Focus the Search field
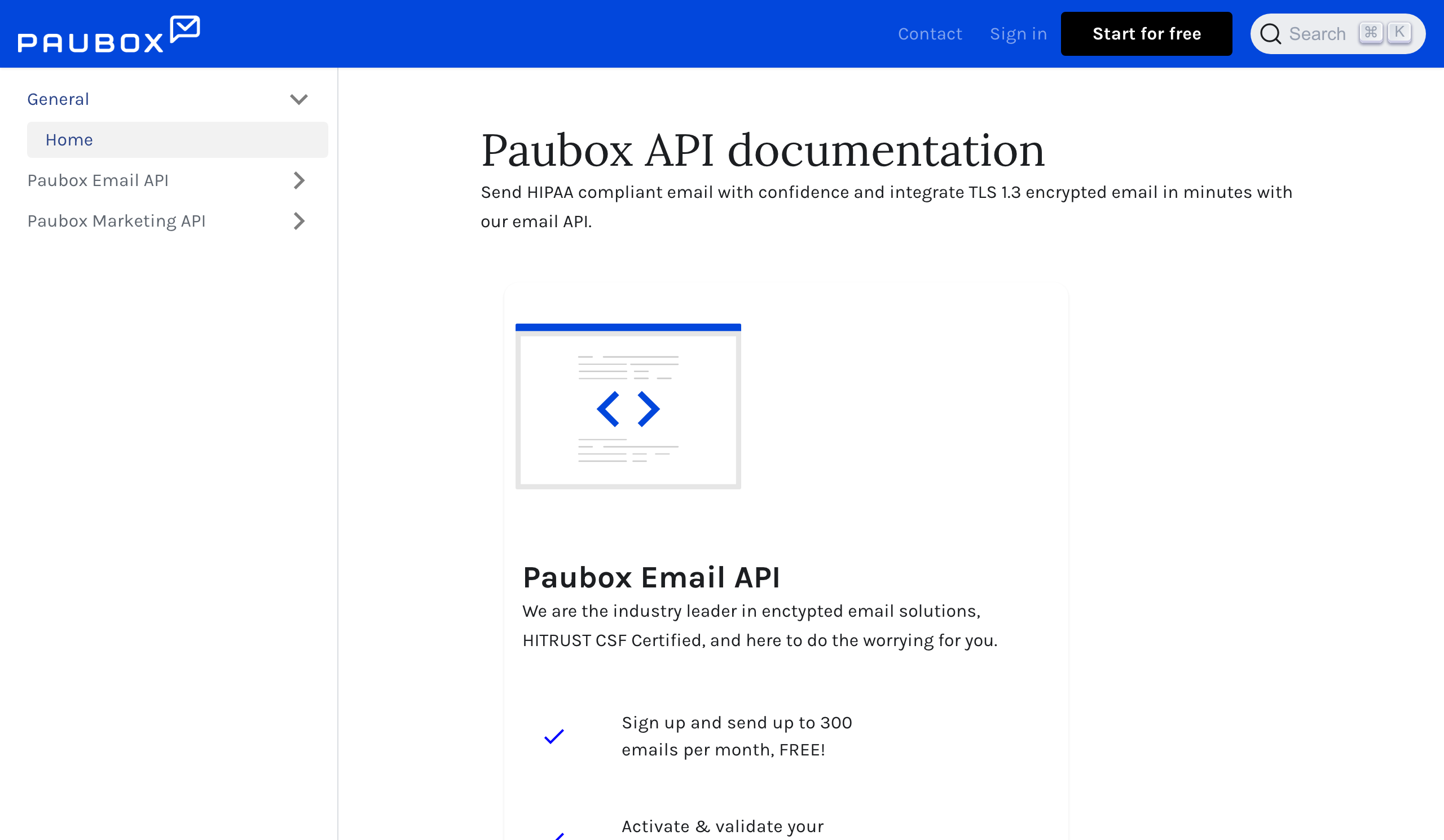 (1338, 34)
